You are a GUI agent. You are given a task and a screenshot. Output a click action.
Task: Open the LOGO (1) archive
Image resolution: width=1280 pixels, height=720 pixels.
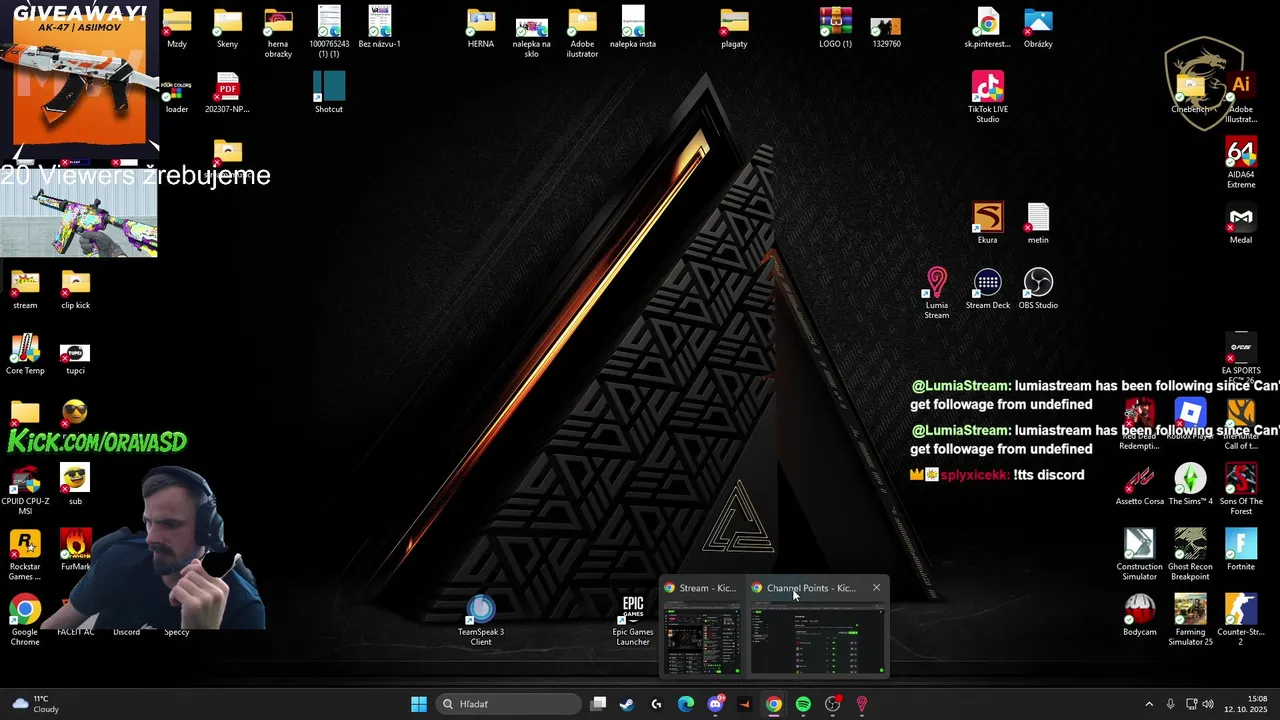(835, 28)
